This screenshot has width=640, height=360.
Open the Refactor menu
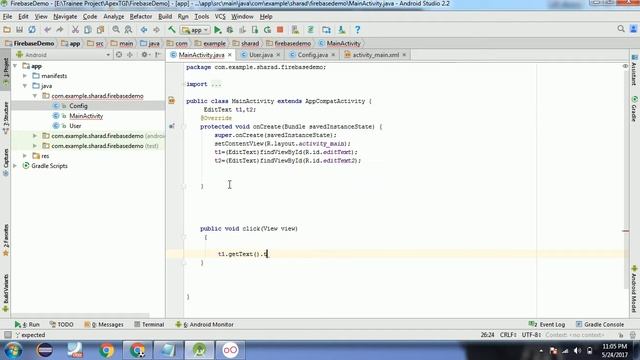(141, 17)
